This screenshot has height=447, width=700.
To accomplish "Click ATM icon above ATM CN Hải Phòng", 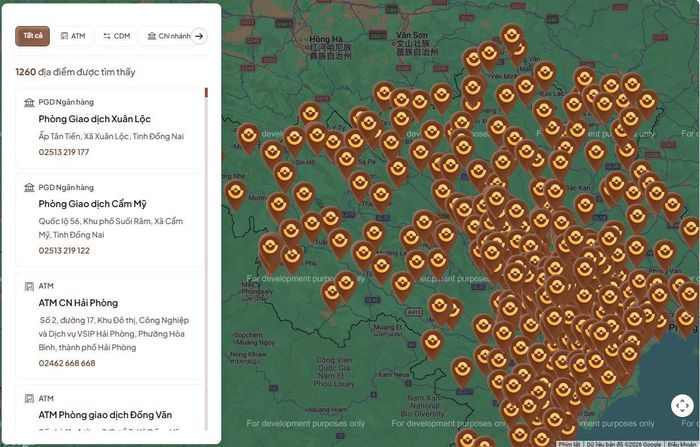I will (29, 286).
